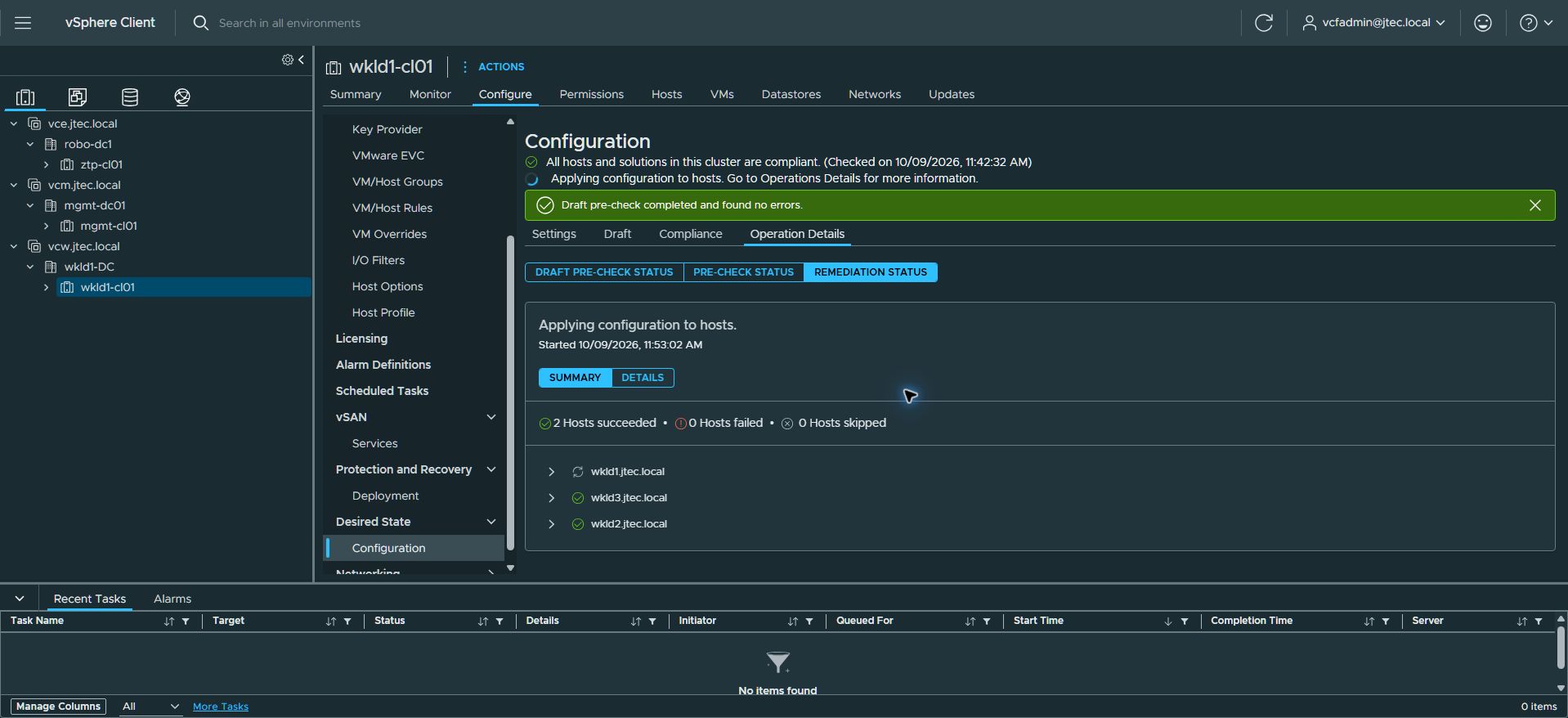Click the refresh icon in top bar
Screen dimensions: 1568x718
(x=1263, y=23)
